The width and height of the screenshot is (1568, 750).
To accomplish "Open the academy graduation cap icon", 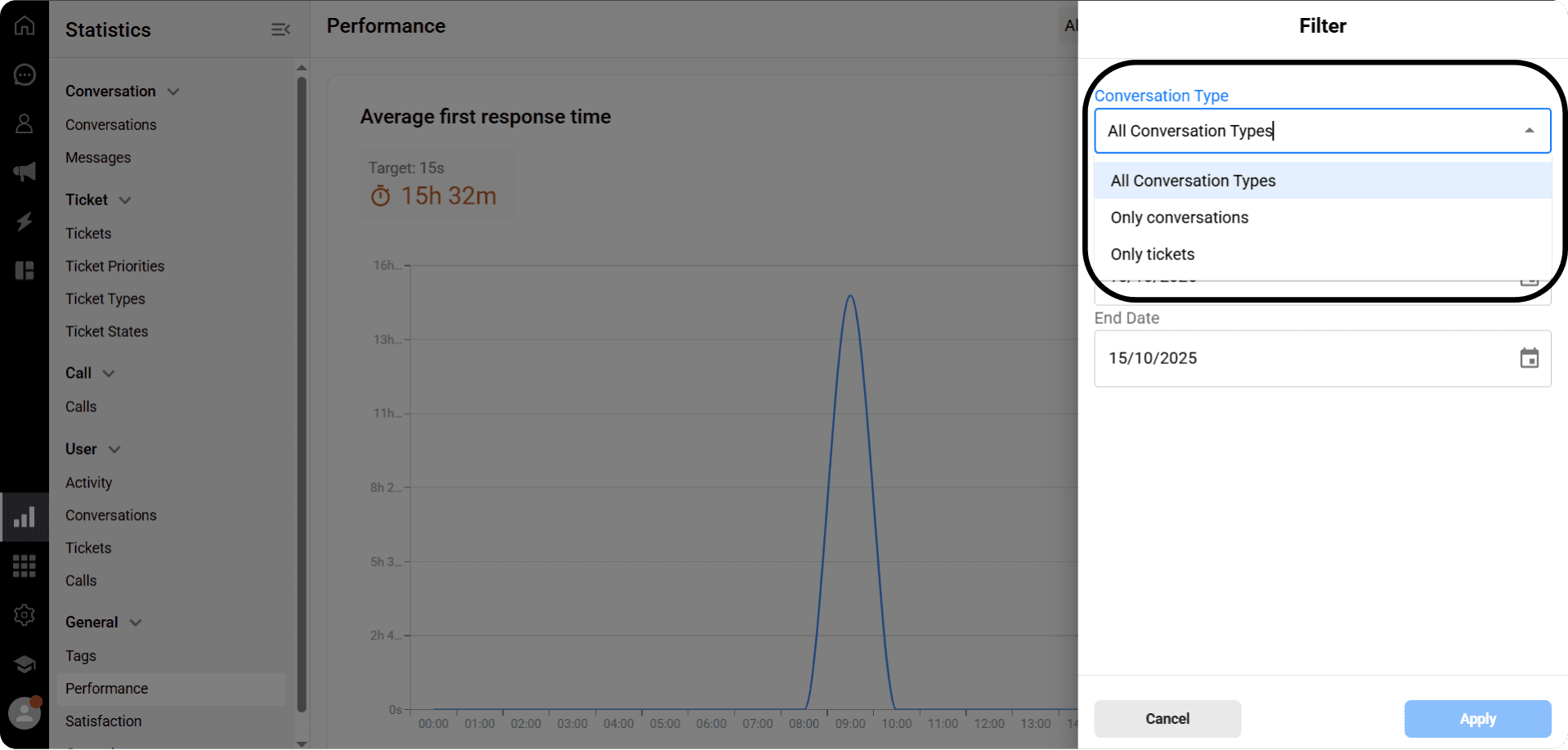I will tap(25, 664).
